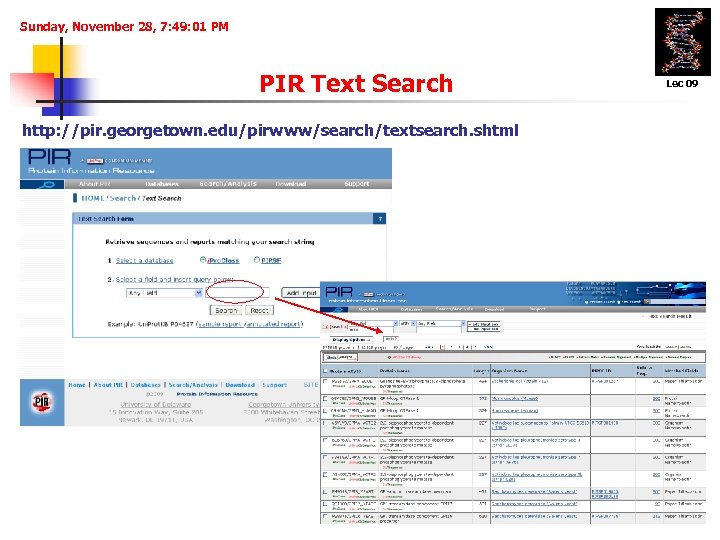Open the Mus musculus (Mouse) organism link
The height and width of the screenshot is (540, 720).
point(515,399)
